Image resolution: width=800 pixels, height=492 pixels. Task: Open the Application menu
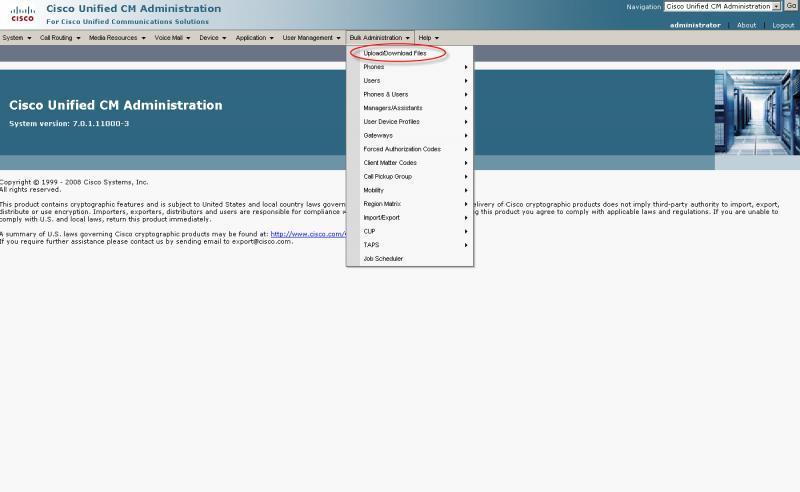coord(254,38)
